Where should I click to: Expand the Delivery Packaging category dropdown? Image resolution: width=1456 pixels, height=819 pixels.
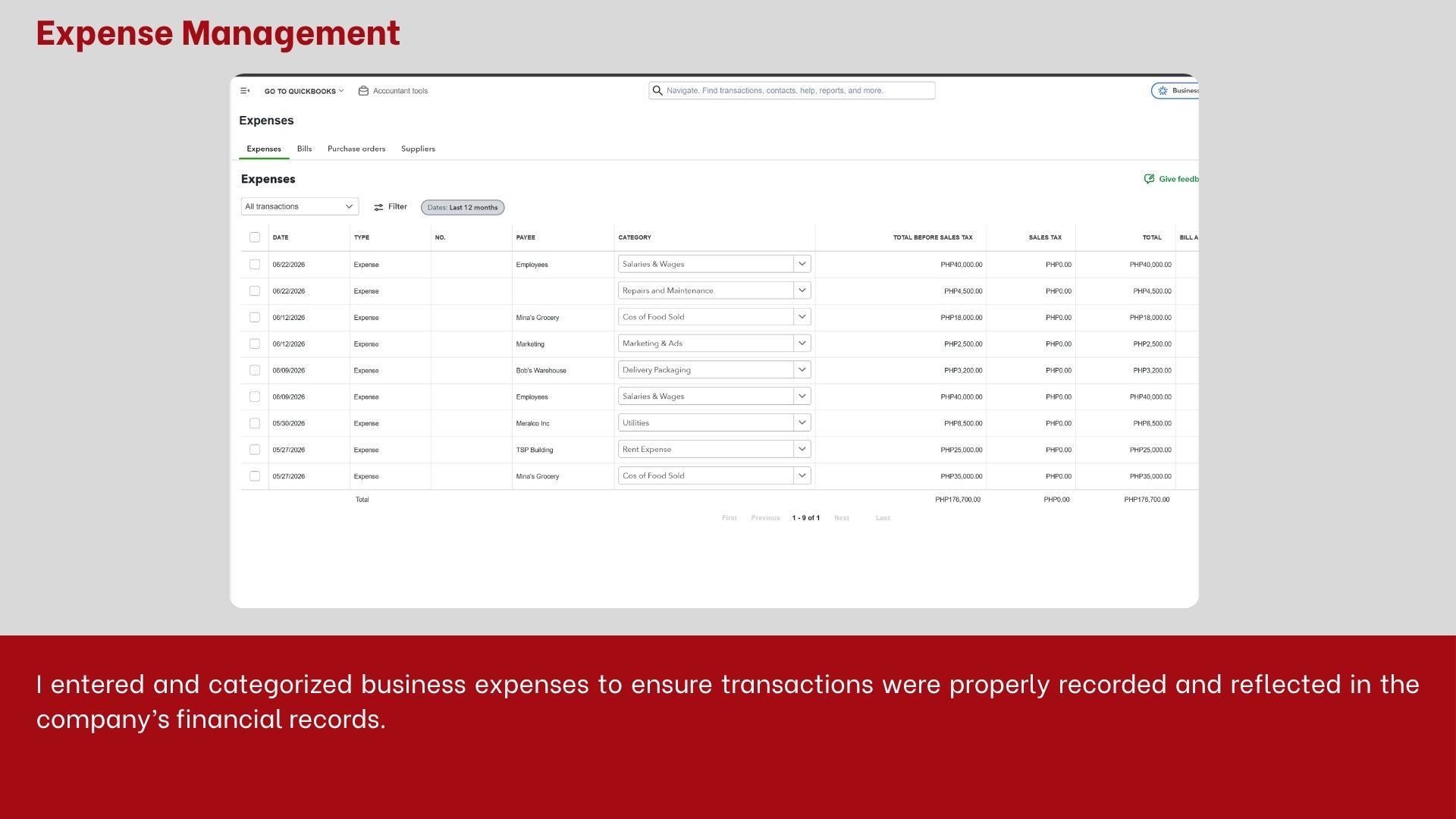coord(802,370)
